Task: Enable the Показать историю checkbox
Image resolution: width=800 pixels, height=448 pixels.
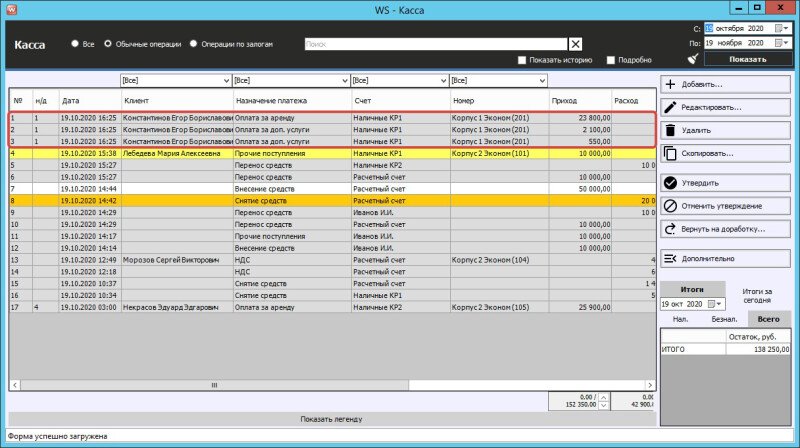Action: click(x=522, y=60)
